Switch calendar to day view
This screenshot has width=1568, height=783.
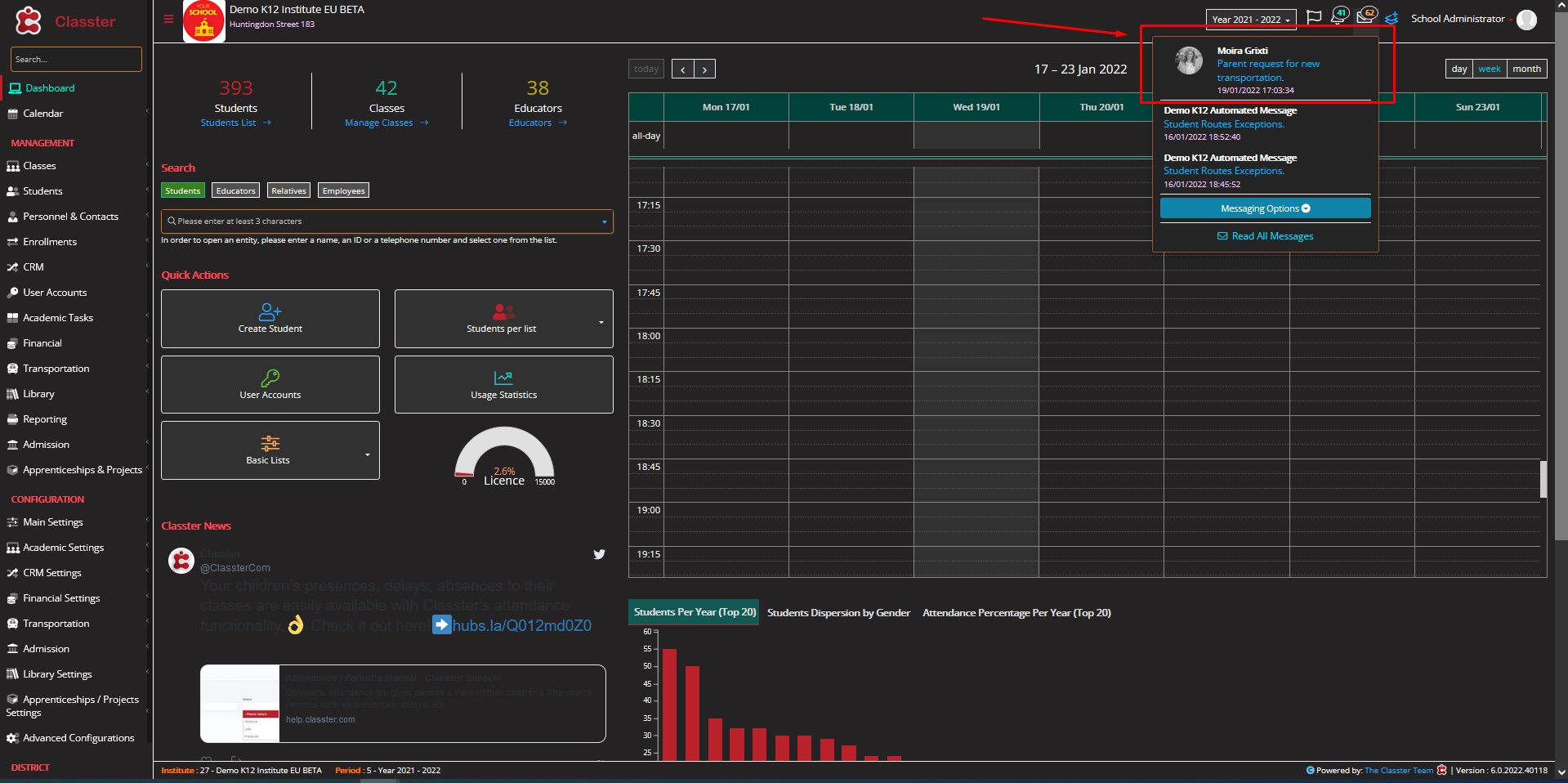click(1459, 69)
